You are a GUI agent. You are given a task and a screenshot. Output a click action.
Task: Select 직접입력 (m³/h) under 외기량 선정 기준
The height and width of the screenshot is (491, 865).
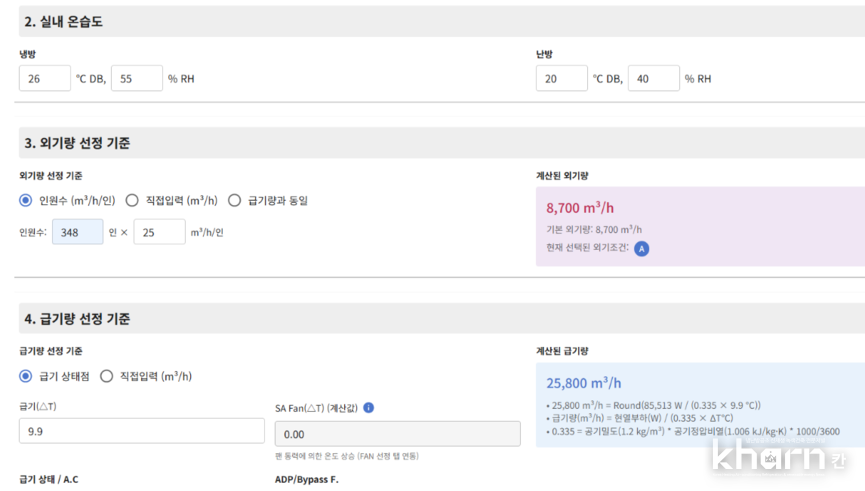132,200
